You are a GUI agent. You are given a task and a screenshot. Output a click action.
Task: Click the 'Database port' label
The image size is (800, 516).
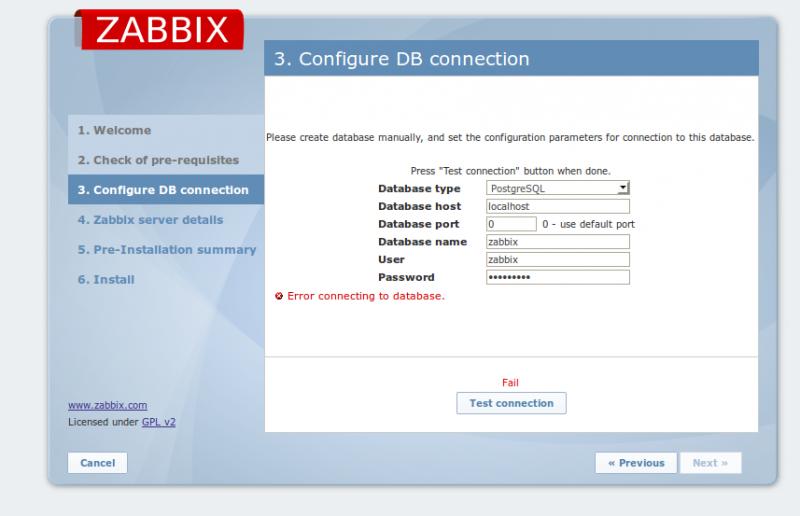(418, 224)
